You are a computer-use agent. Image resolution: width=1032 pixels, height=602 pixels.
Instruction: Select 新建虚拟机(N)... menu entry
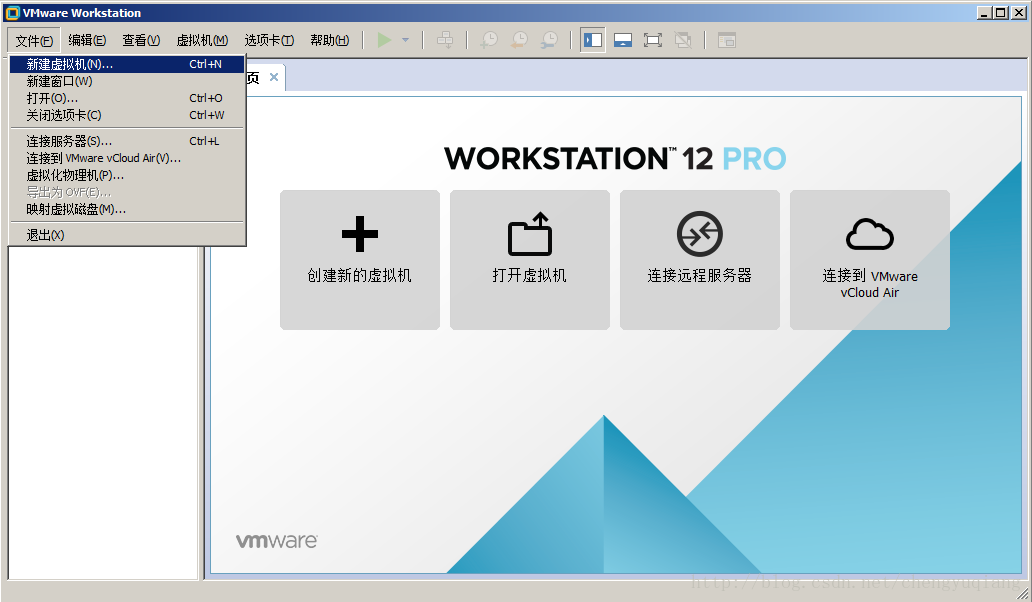(x=126, y=64)
